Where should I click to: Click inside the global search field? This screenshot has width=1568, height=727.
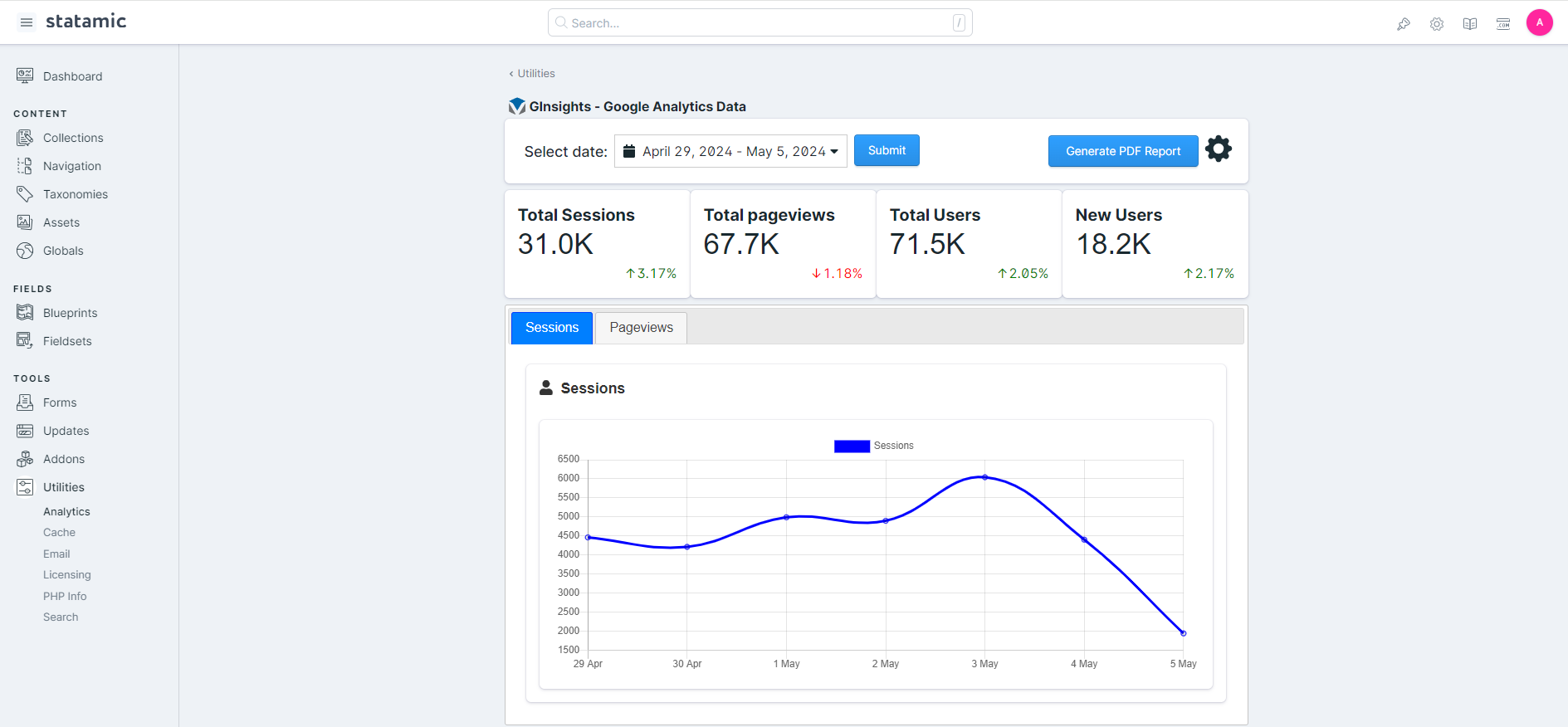coord(760,22)
